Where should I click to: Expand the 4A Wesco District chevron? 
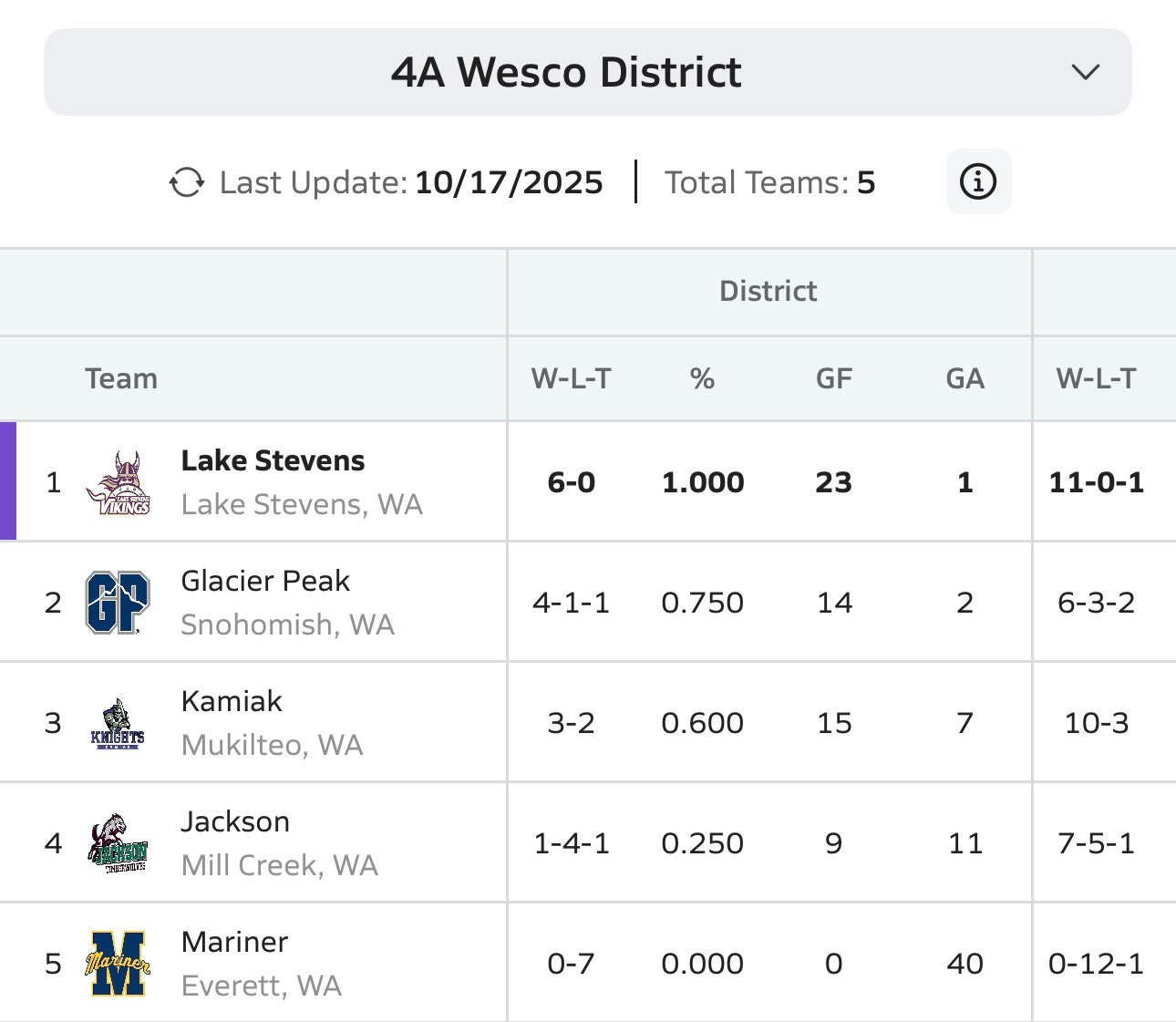1085,72
